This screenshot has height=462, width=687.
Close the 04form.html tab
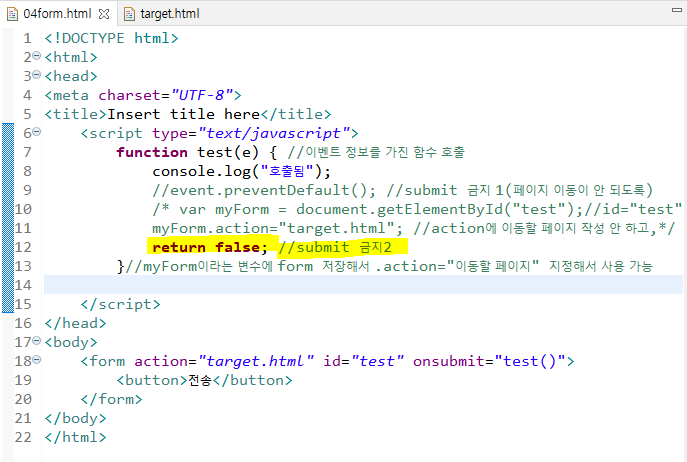click(x=104, y=14)
